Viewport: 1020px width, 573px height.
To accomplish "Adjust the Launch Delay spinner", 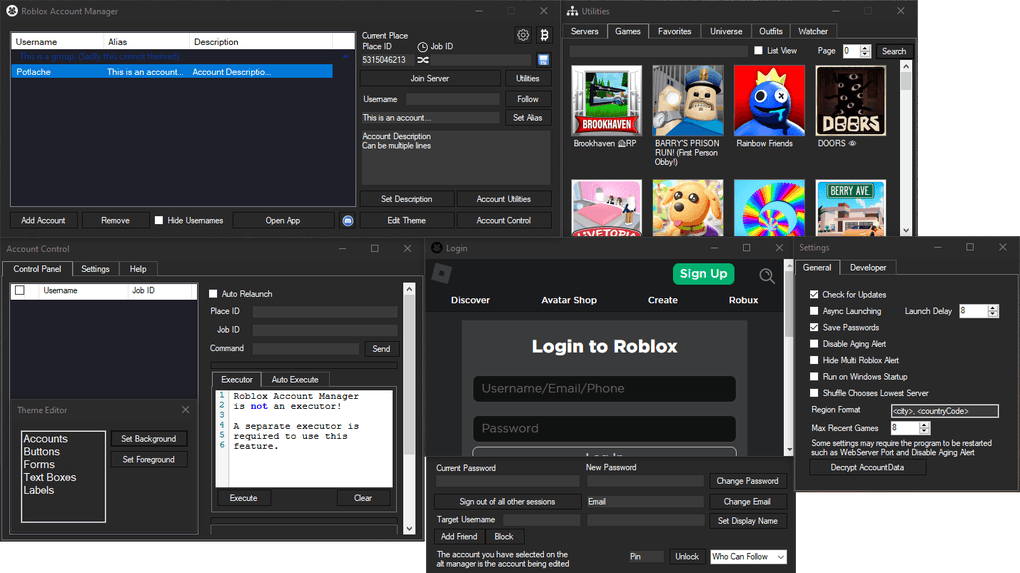I will 993,312.
